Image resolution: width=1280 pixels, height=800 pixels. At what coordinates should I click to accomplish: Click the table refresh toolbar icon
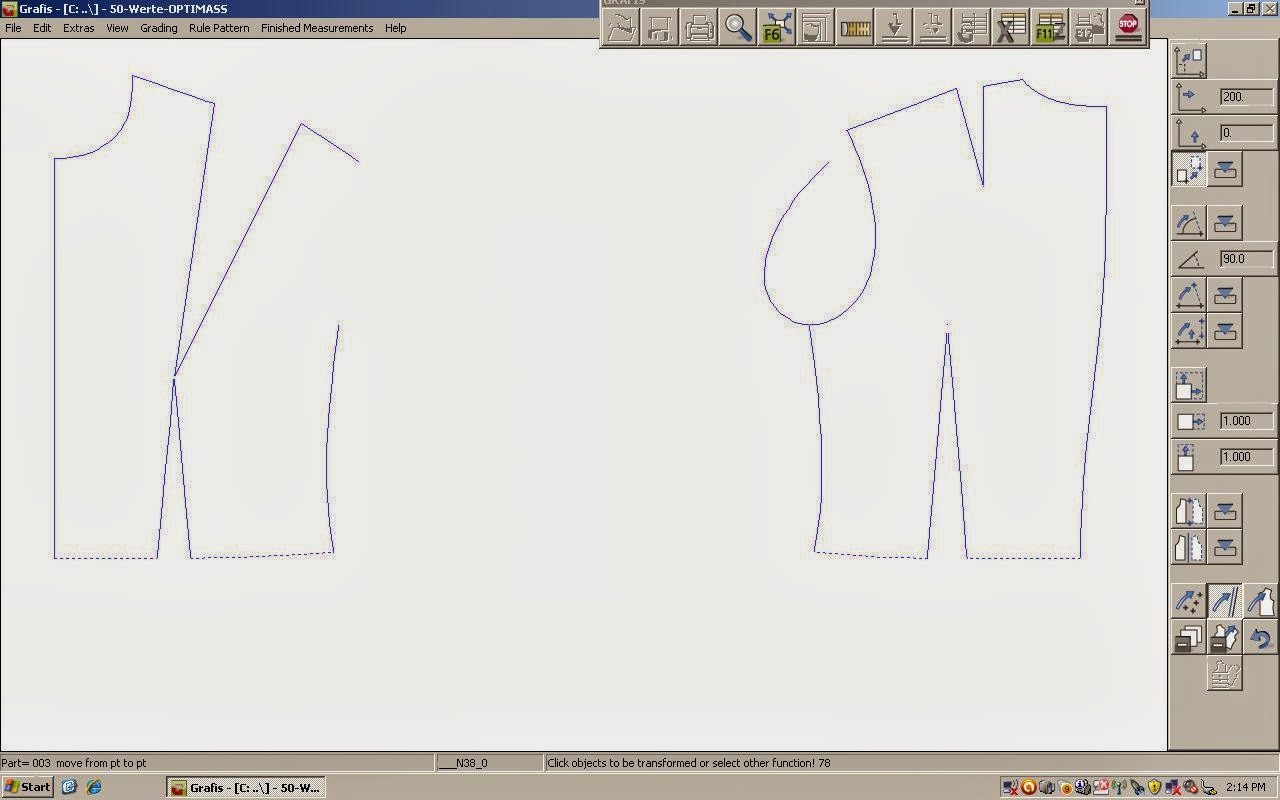pos(972,27)
